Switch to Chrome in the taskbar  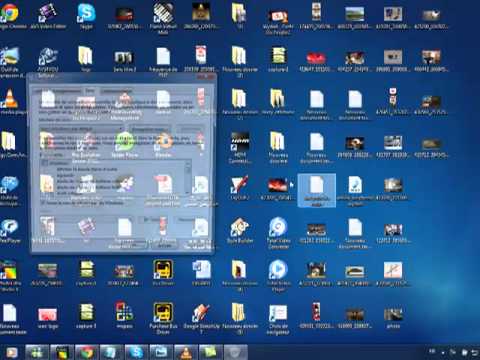tap(86, 352)
